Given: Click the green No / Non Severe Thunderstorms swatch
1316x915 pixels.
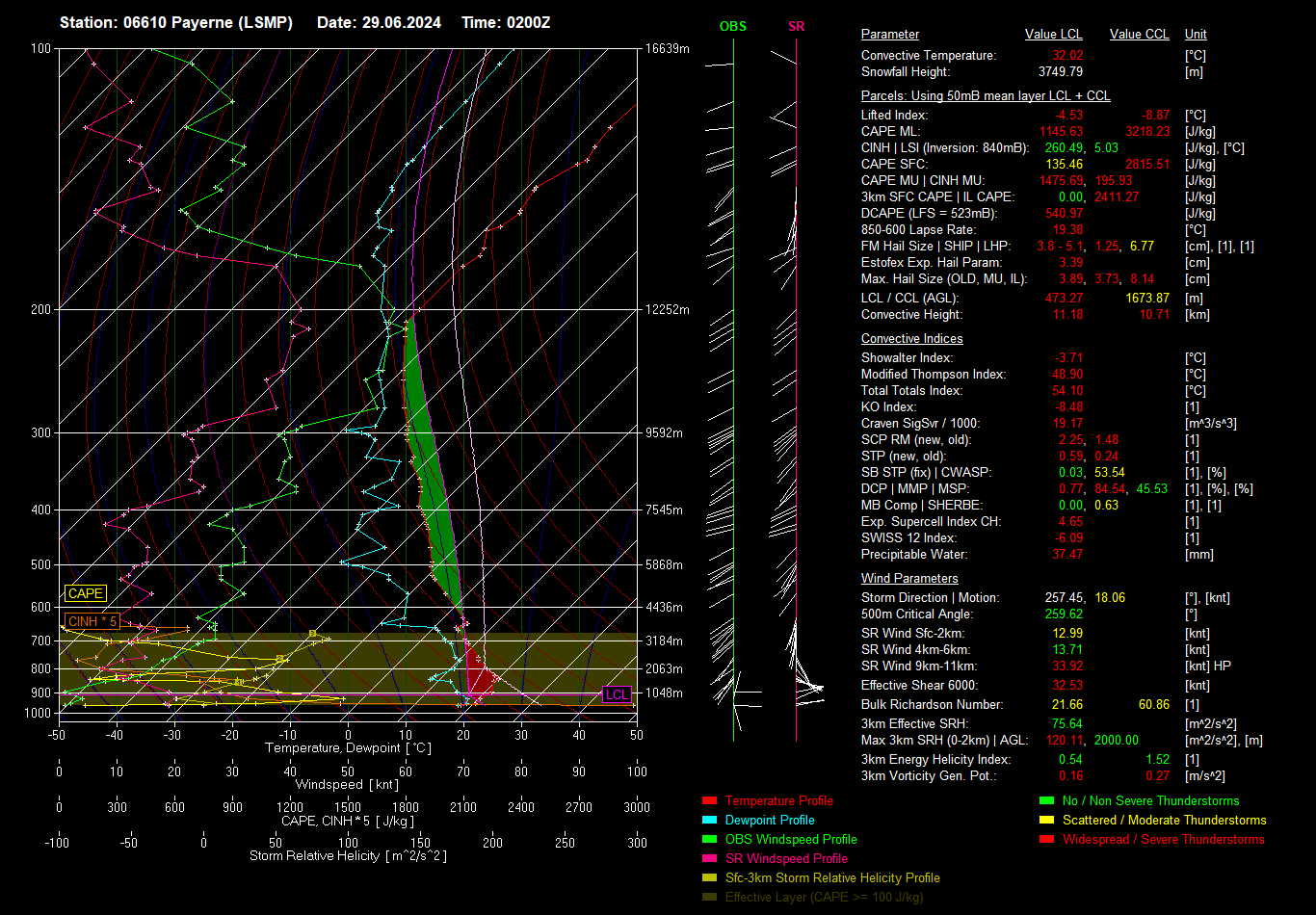Looking at the screenshot, I should coord(1046,801).
